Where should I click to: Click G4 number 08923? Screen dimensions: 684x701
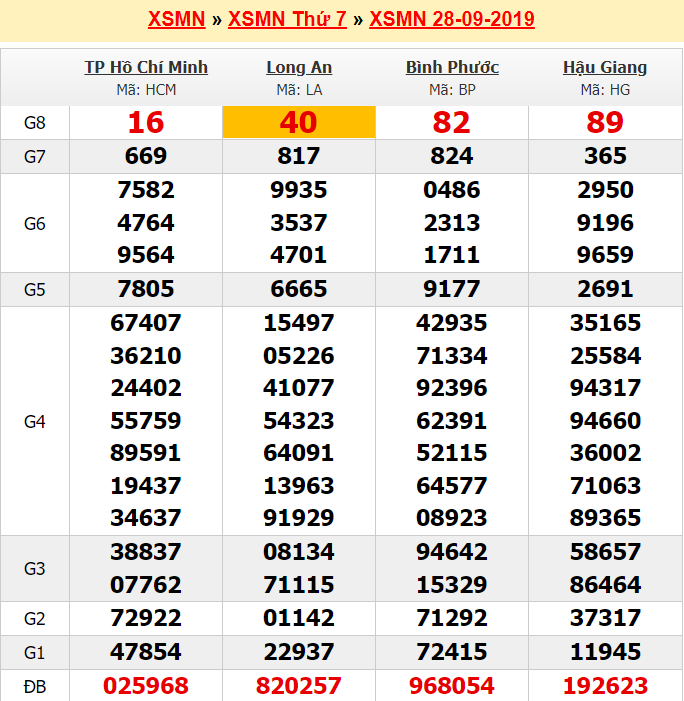tap(452, 518)
